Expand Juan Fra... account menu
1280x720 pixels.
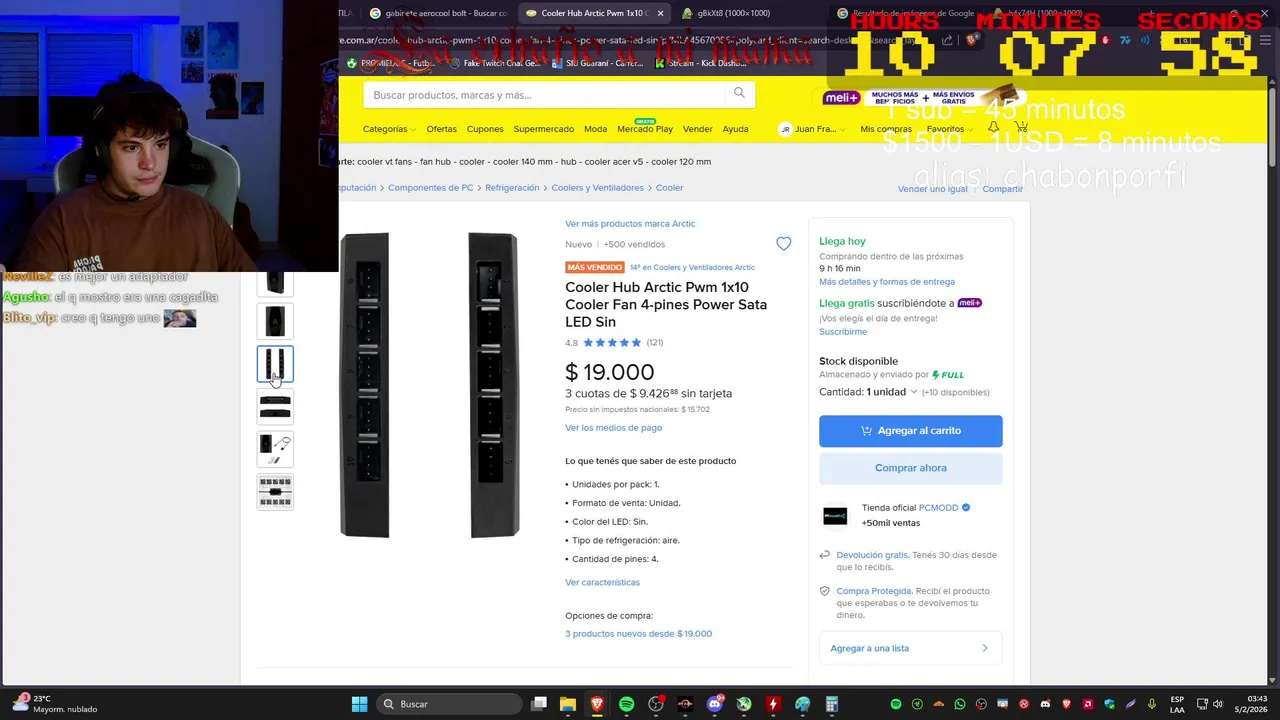(x=820, y=129)
